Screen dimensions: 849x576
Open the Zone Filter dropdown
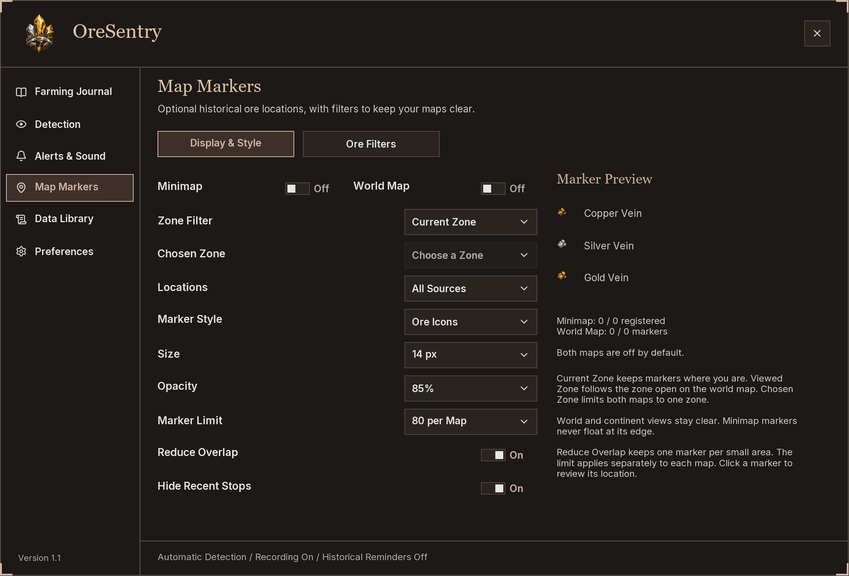click(471, 222)
